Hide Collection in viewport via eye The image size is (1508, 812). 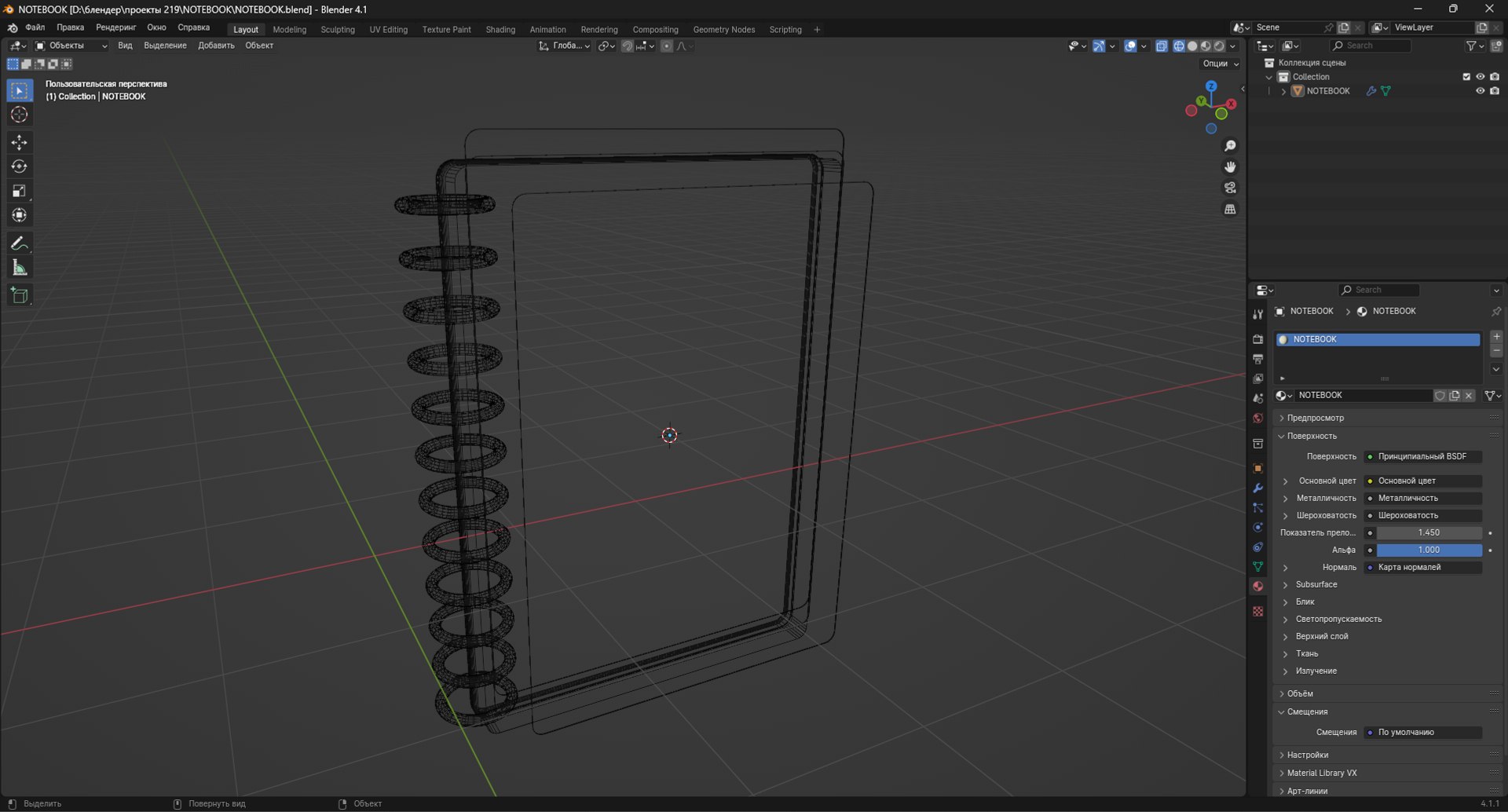(x=1480, y=77)
